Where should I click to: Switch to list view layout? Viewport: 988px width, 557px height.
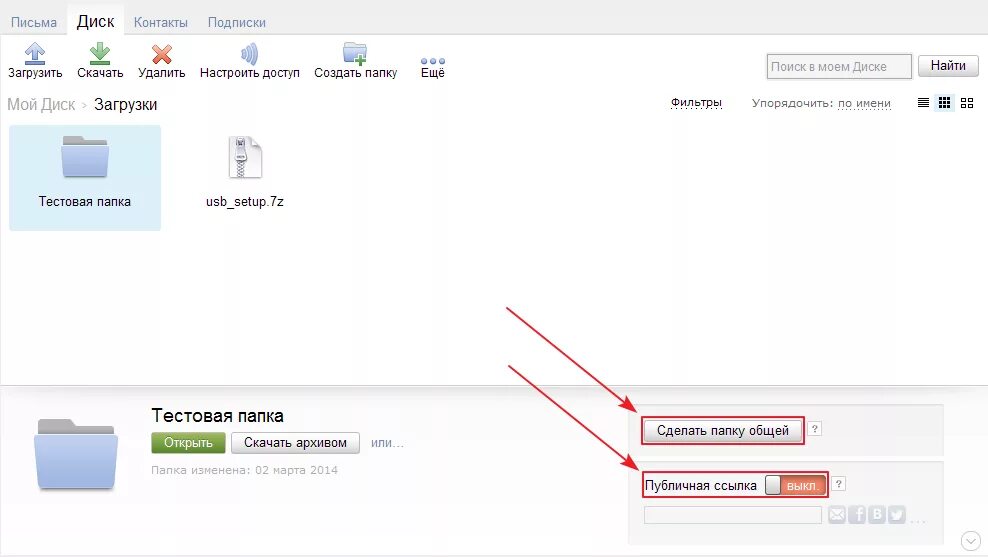[923, 103]
